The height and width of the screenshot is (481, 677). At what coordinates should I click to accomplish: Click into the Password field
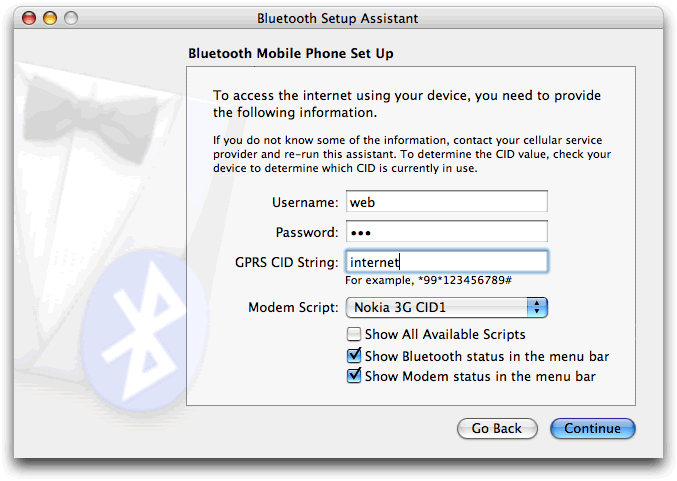[446, 232]
